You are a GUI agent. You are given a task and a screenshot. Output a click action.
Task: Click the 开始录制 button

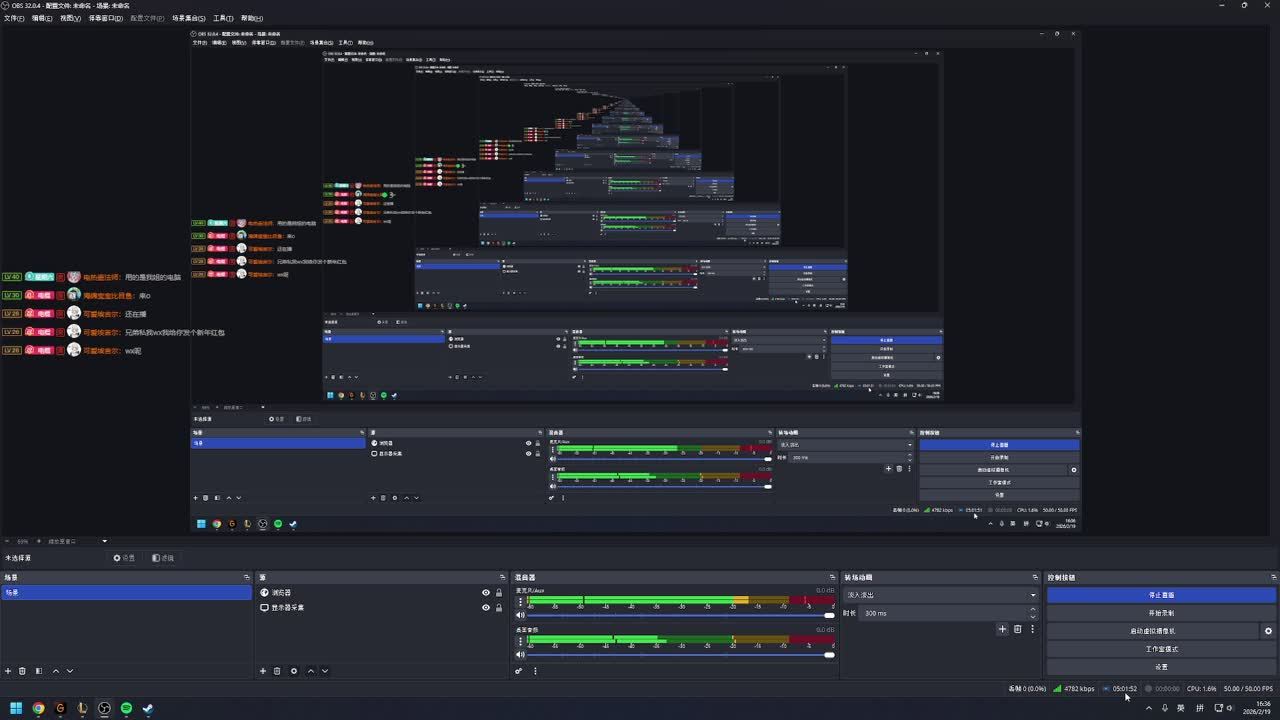(1161, 613)
